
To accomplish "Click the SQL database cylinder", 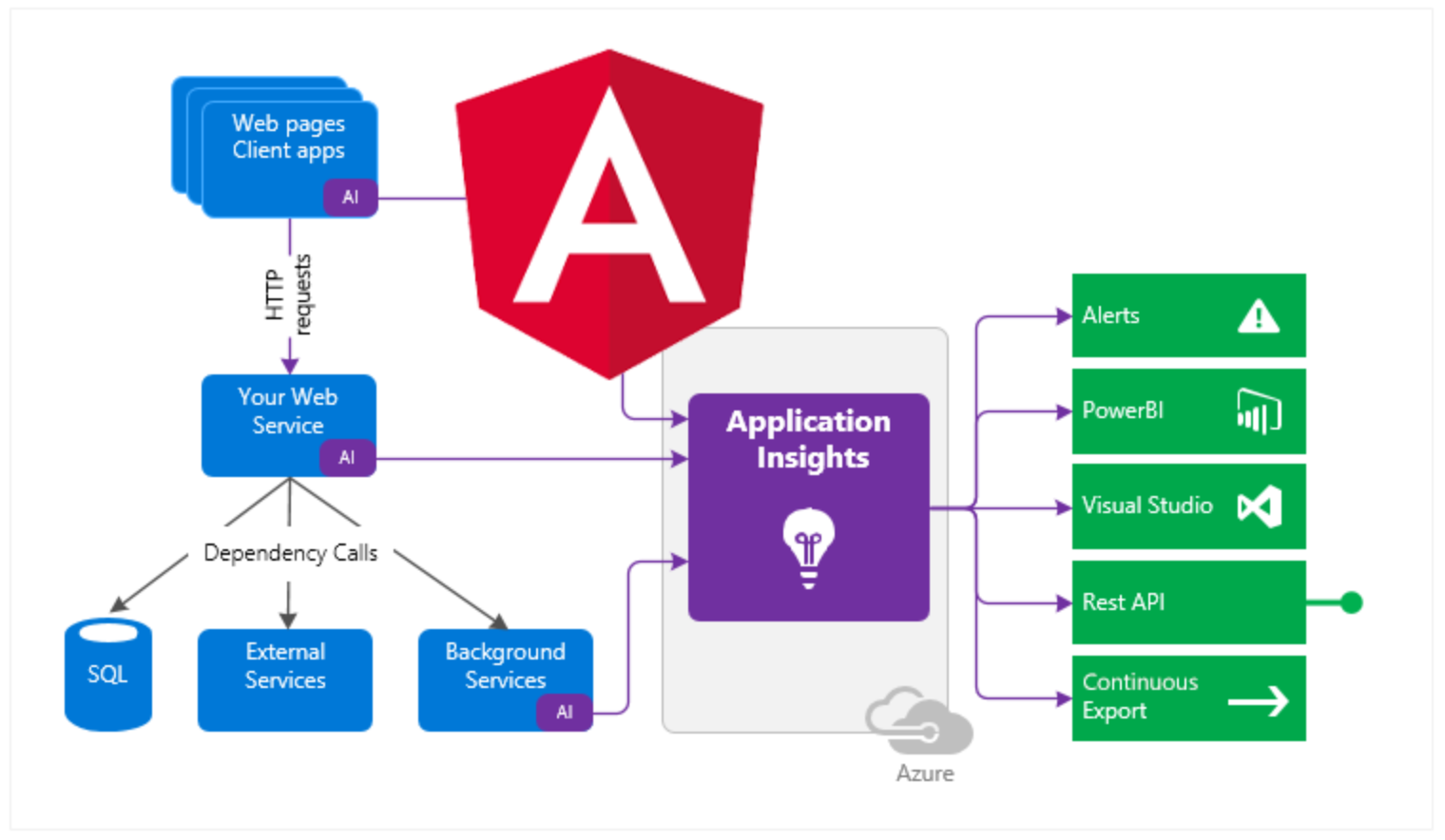I will point(108,675).
